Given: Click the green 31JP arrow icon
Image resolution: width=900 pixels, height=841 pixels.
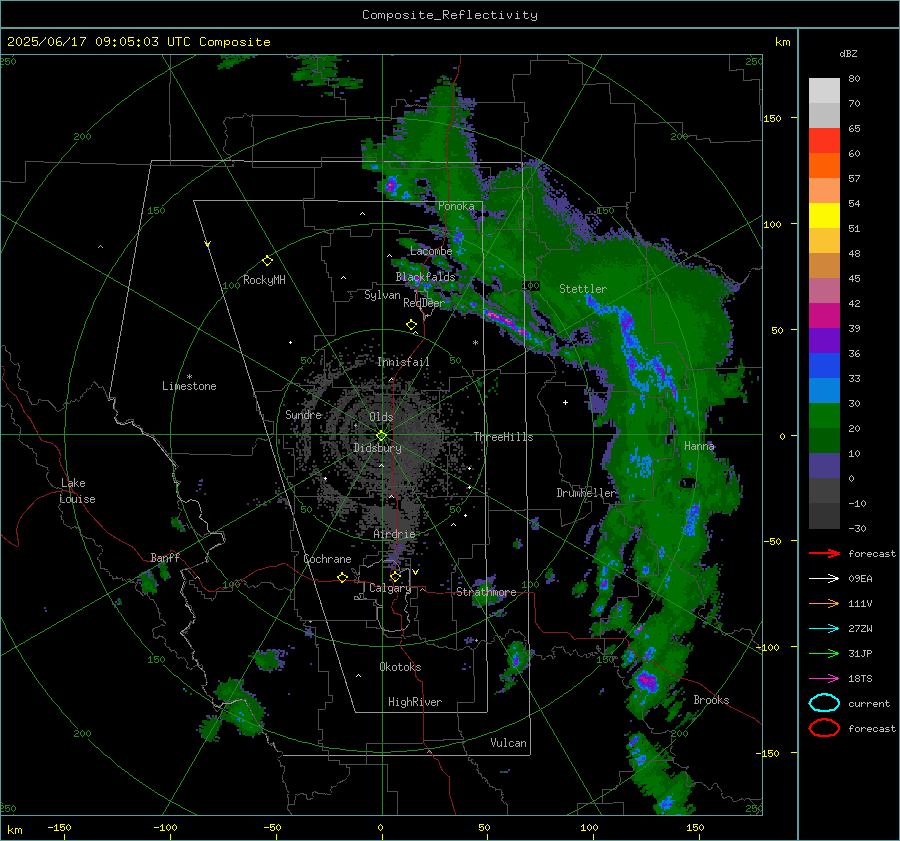Looking at the screenshot, I should point(824,653).
